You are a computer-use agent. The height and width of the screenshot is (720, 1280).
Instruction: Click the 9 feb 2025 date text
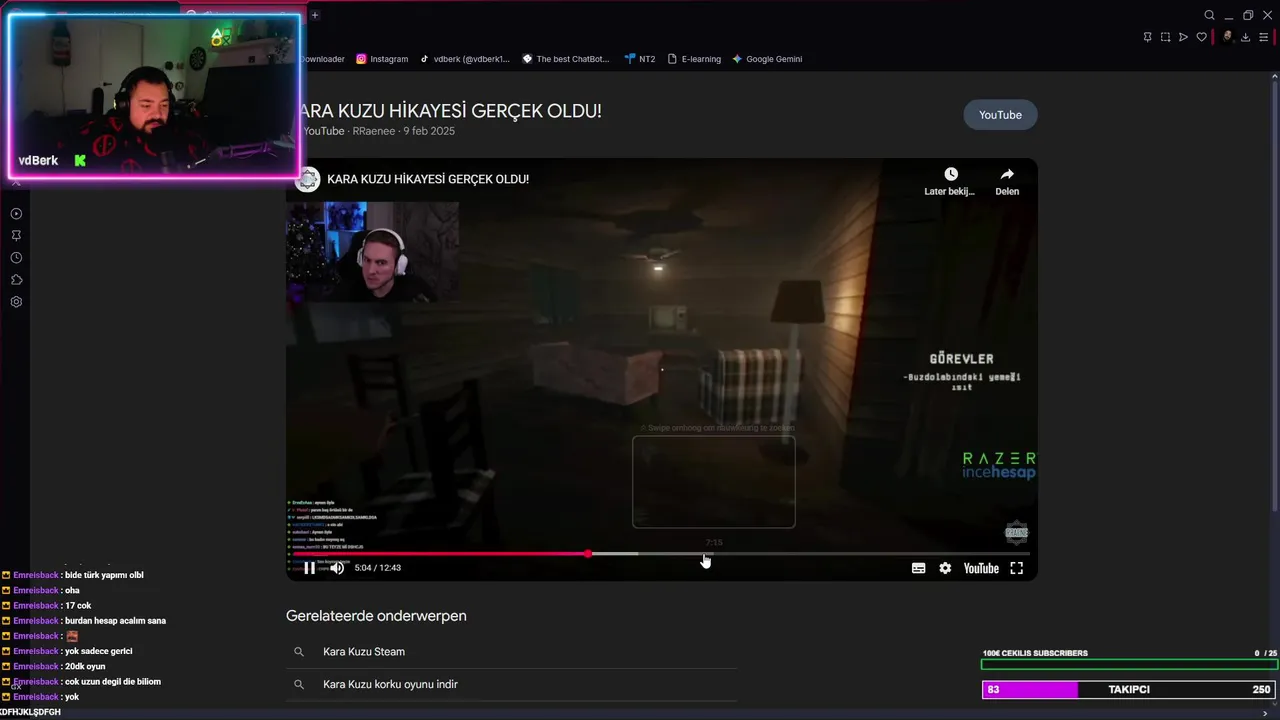[x=429, y=131]
